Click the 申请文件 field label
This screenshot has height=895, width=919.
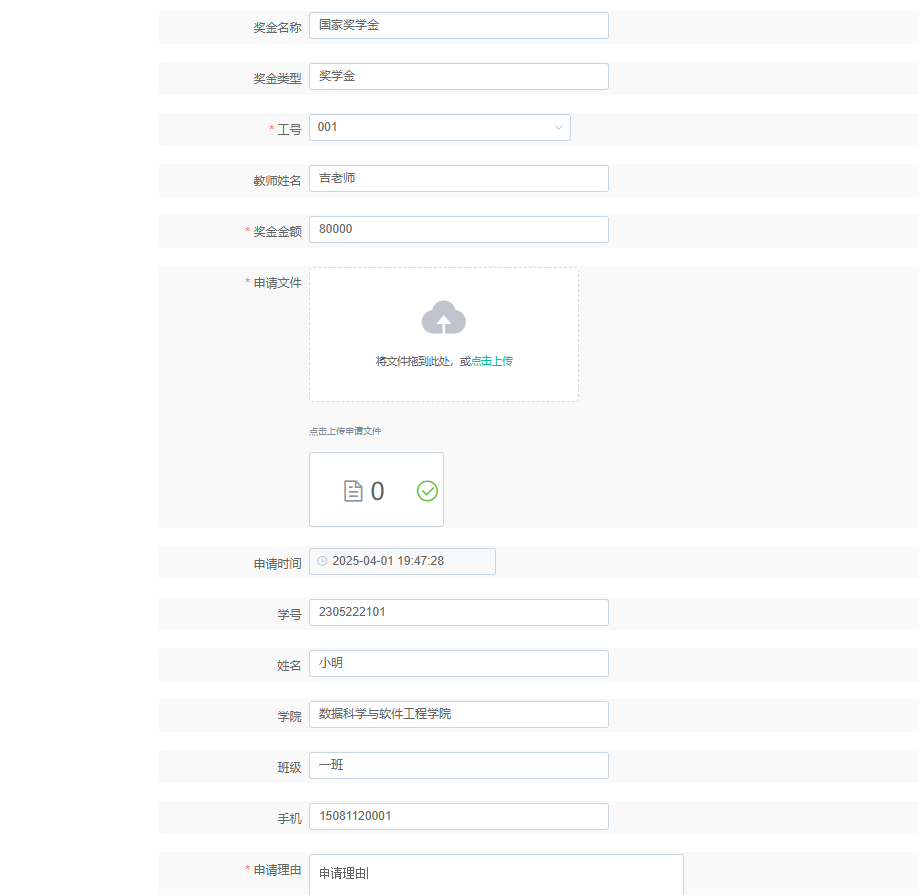coord(277,283)
